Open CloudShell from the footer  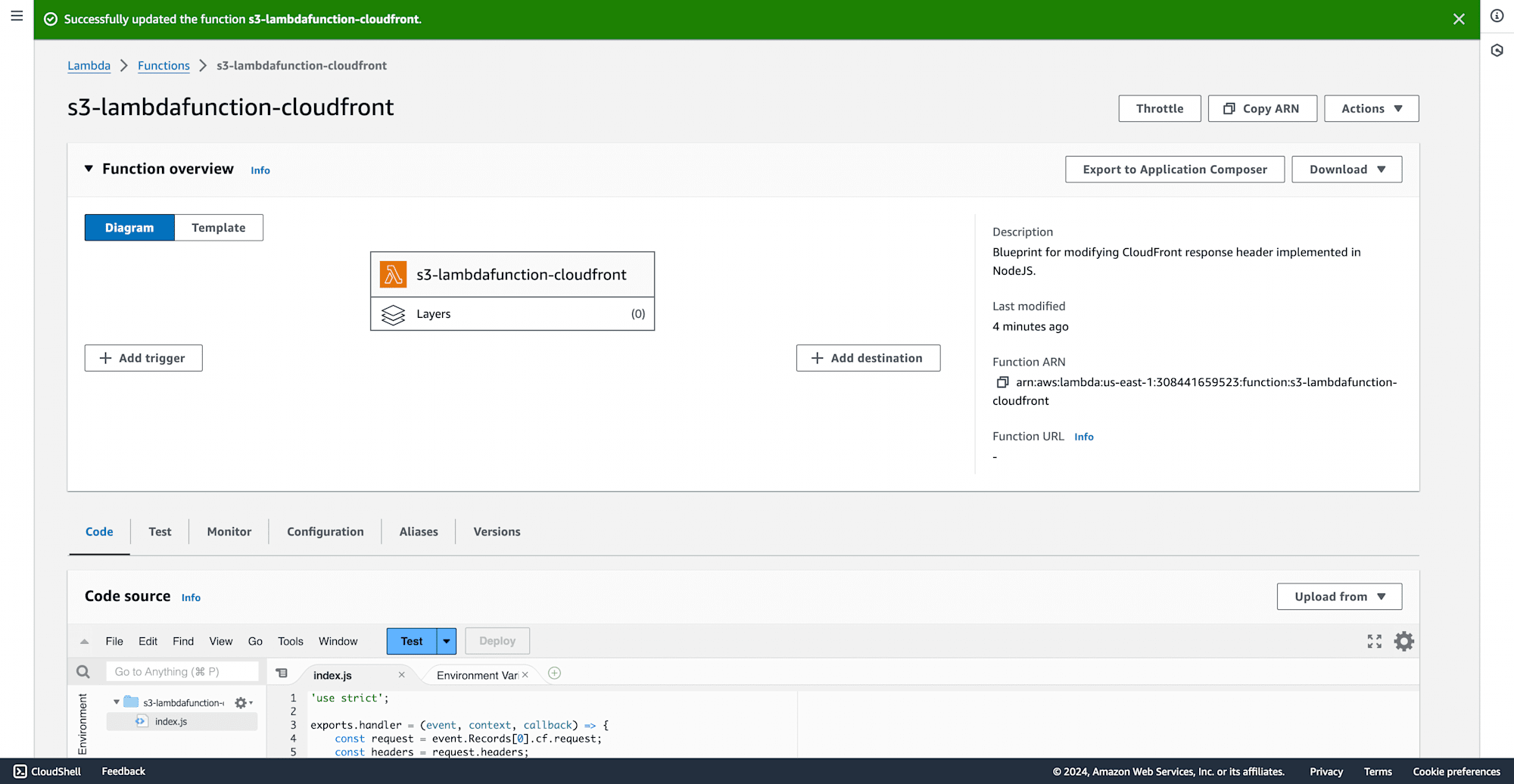click(47, 772)
